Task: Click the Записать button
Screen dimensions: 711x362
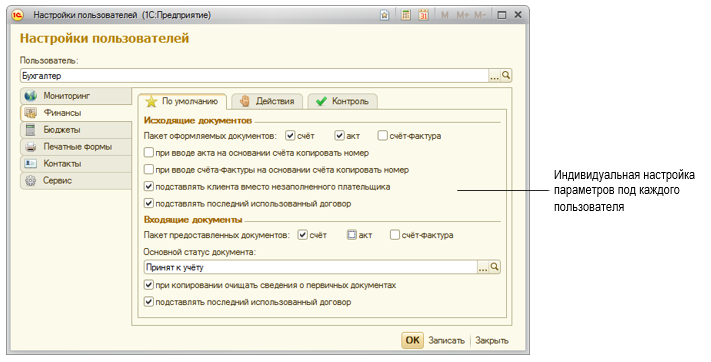Action: click(x=447, y=341)
